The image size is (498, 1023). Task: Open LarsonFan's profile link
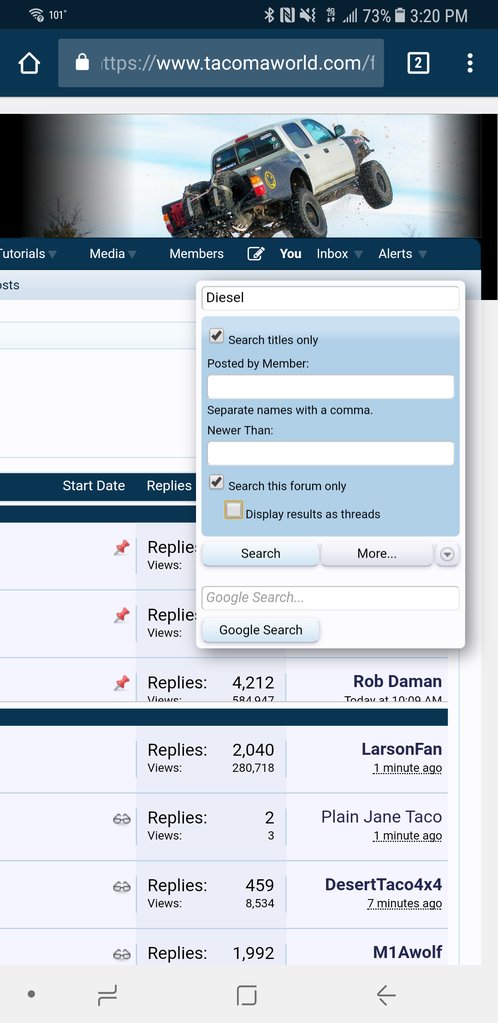401,749
